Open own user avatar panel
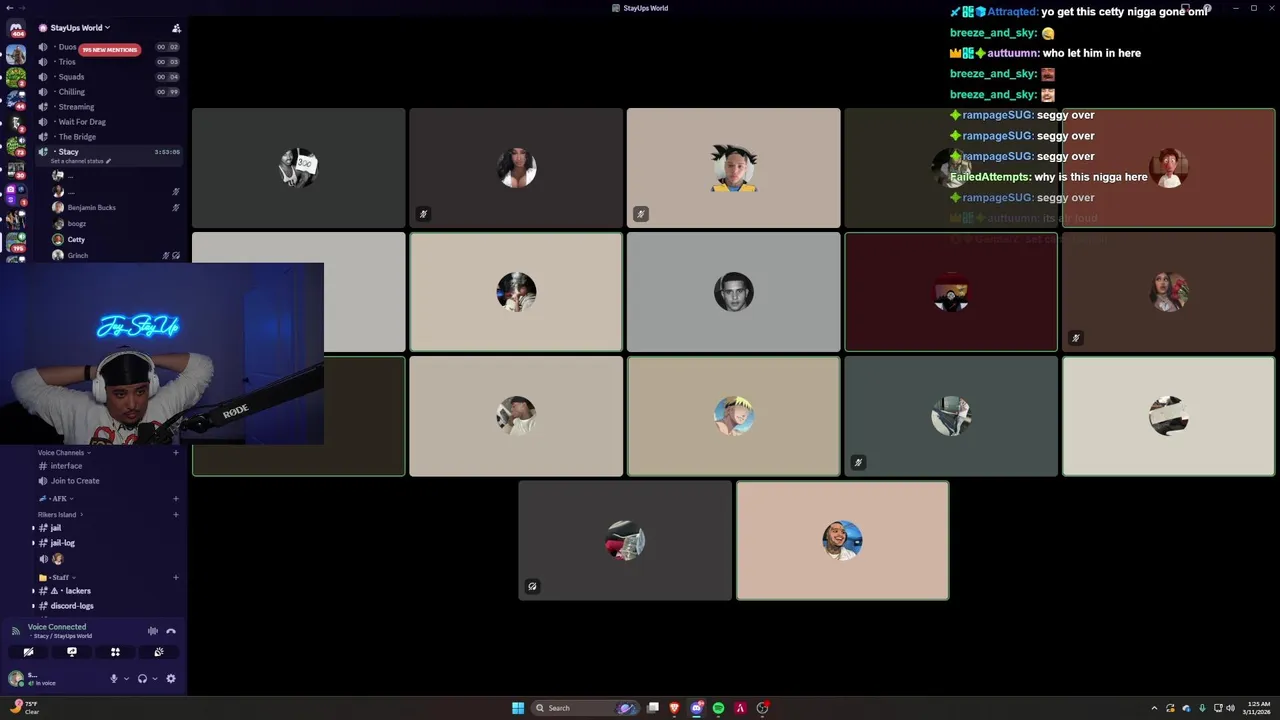The image size is (1280, 720). point(16,679)
